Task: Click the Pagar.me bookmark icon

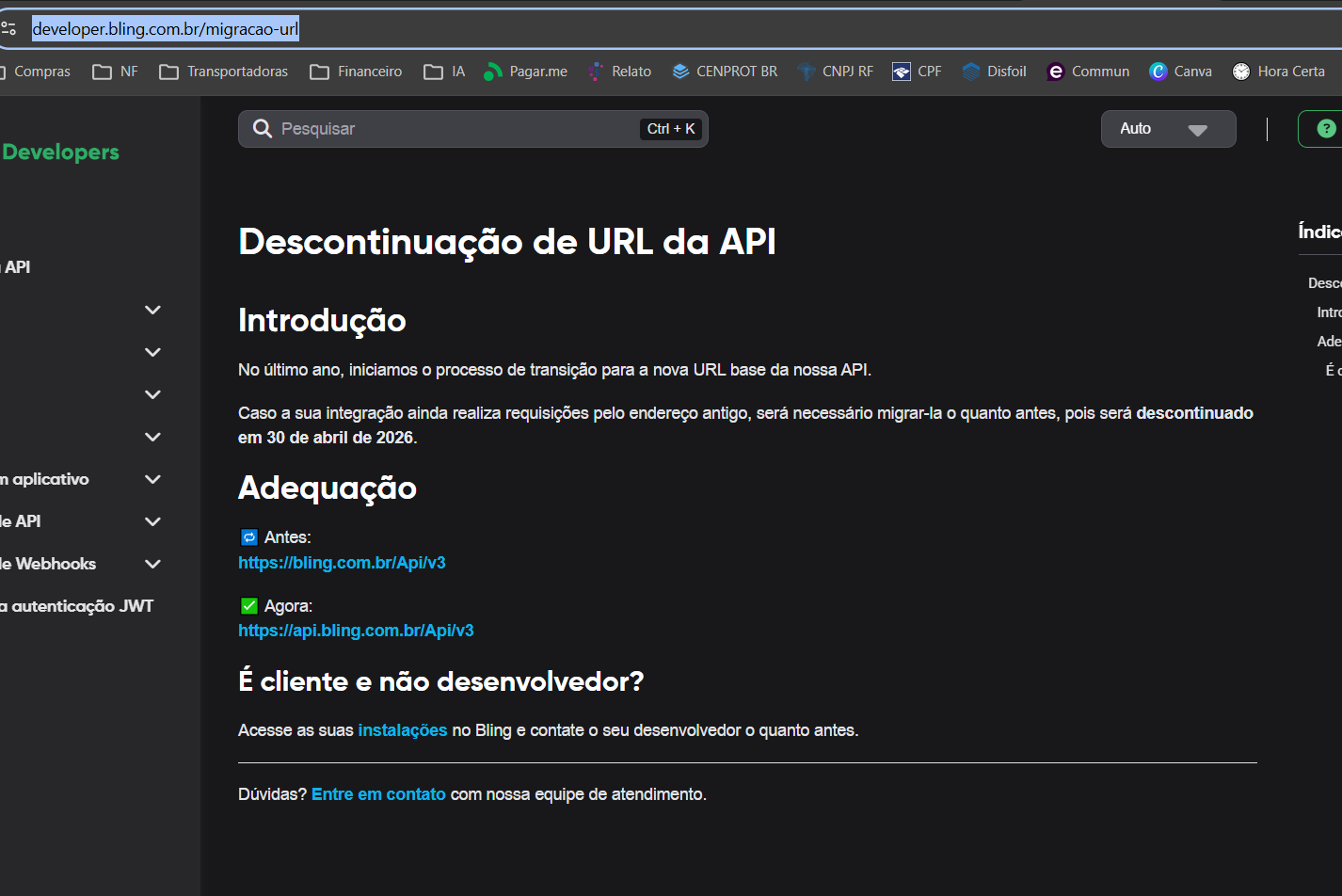Action: click(492, 72)
